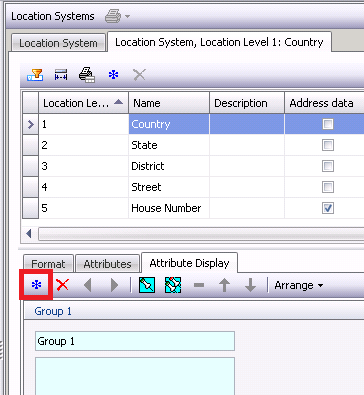Click the Description column header
This screenshot has width=364, height=395.
247,103
